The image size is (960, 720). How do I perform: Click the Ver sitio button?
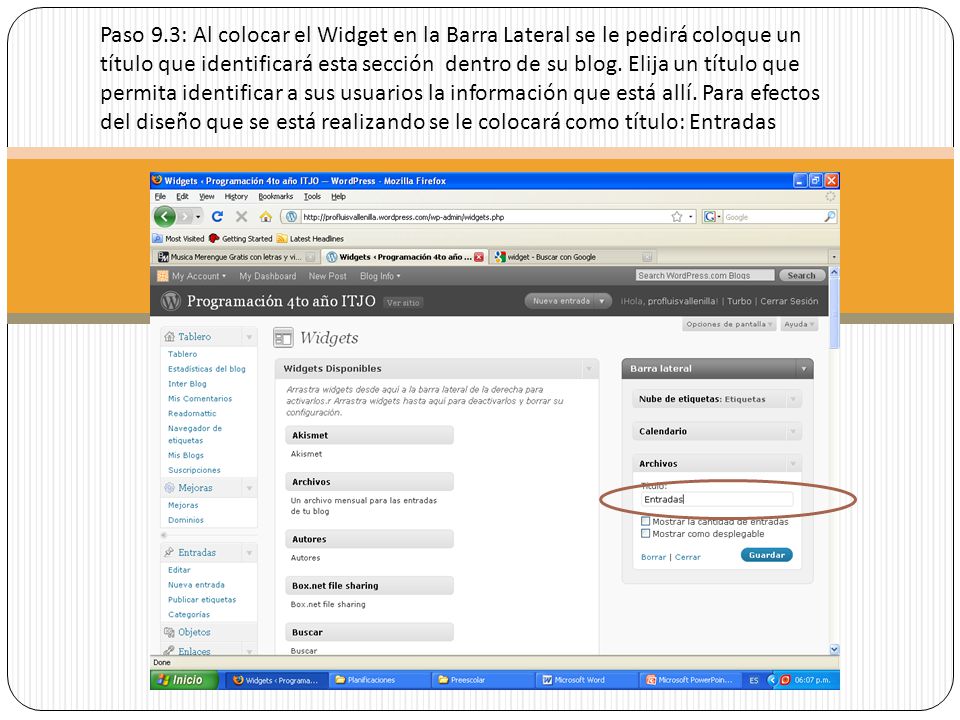[x=403, y=302]
